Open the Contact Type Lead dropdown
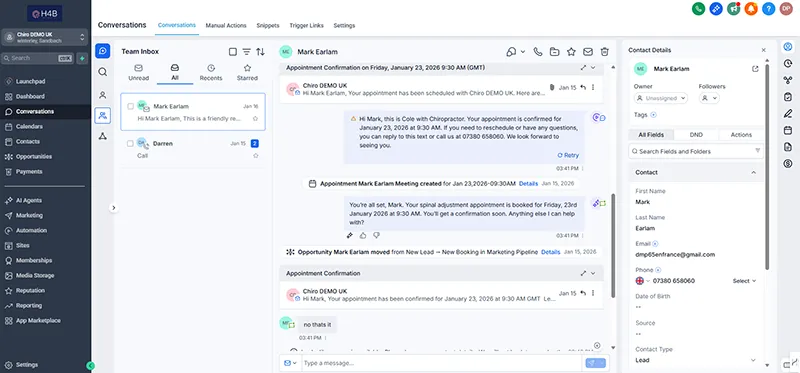 click(x=696, y=360)
